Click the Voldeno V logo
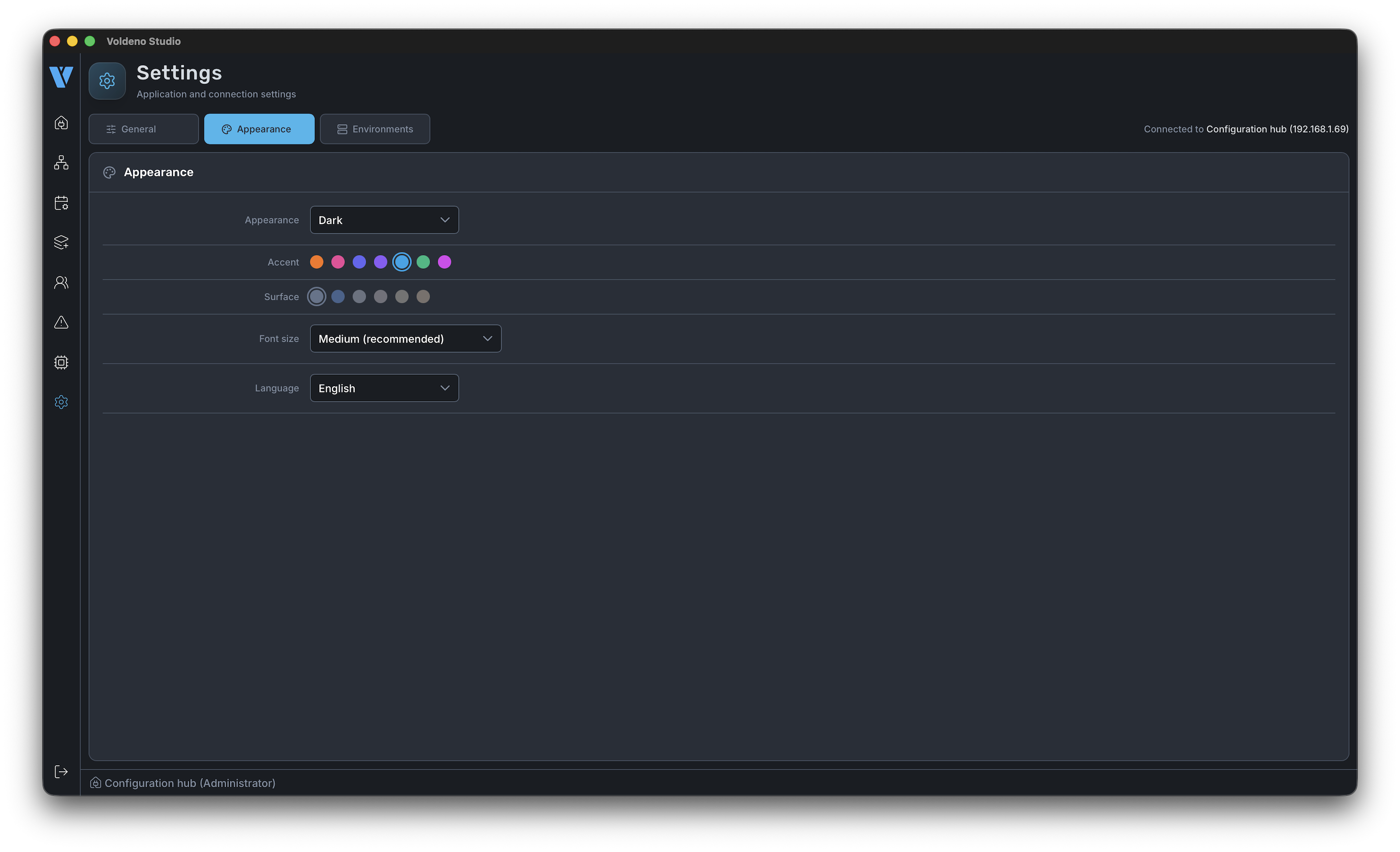 click(x=61, y=77)
